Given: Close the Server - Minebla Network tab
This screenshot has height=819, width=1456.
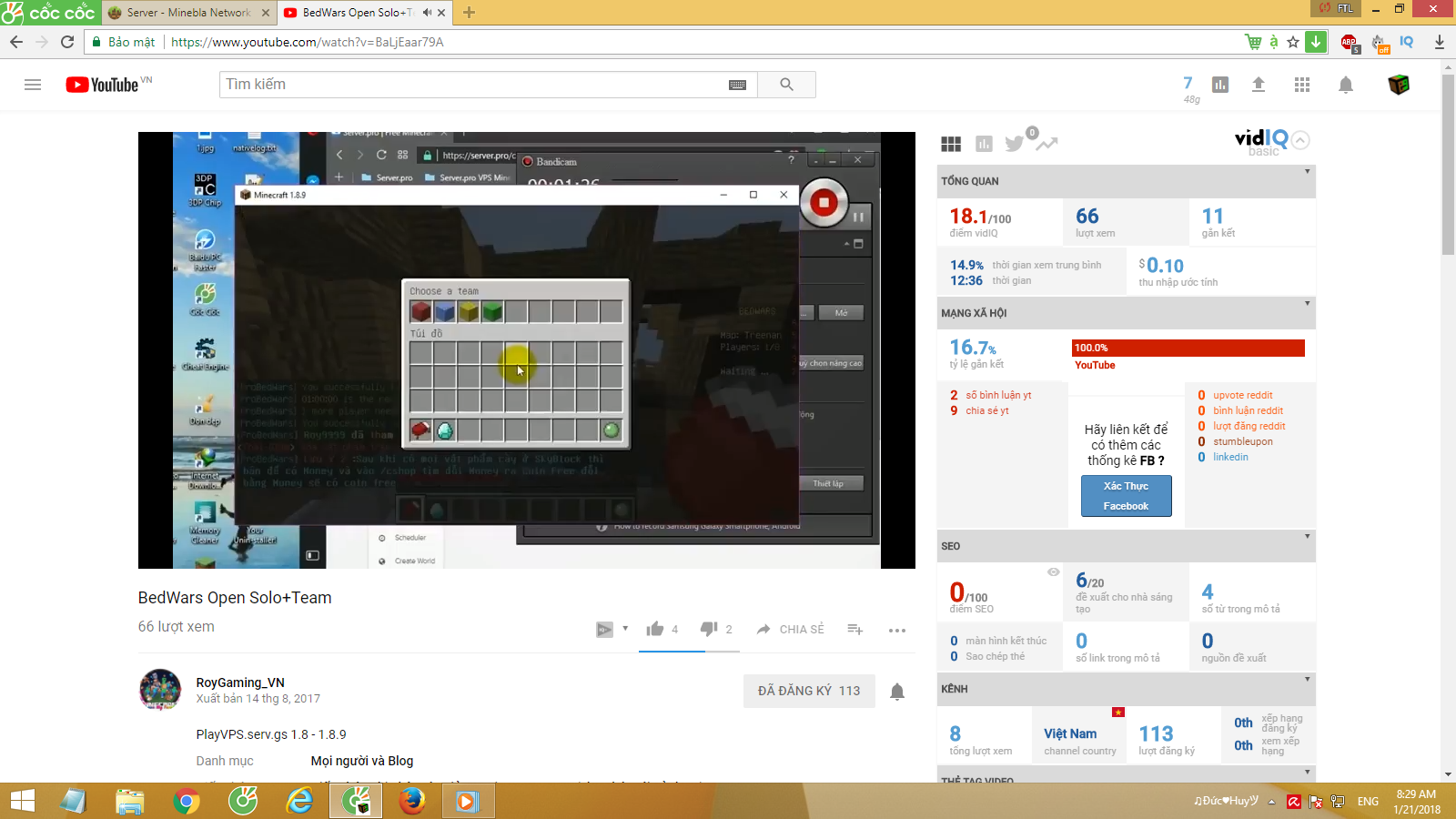Looking at the screenshot, I should pyautogui.click(x=266, y=13).
